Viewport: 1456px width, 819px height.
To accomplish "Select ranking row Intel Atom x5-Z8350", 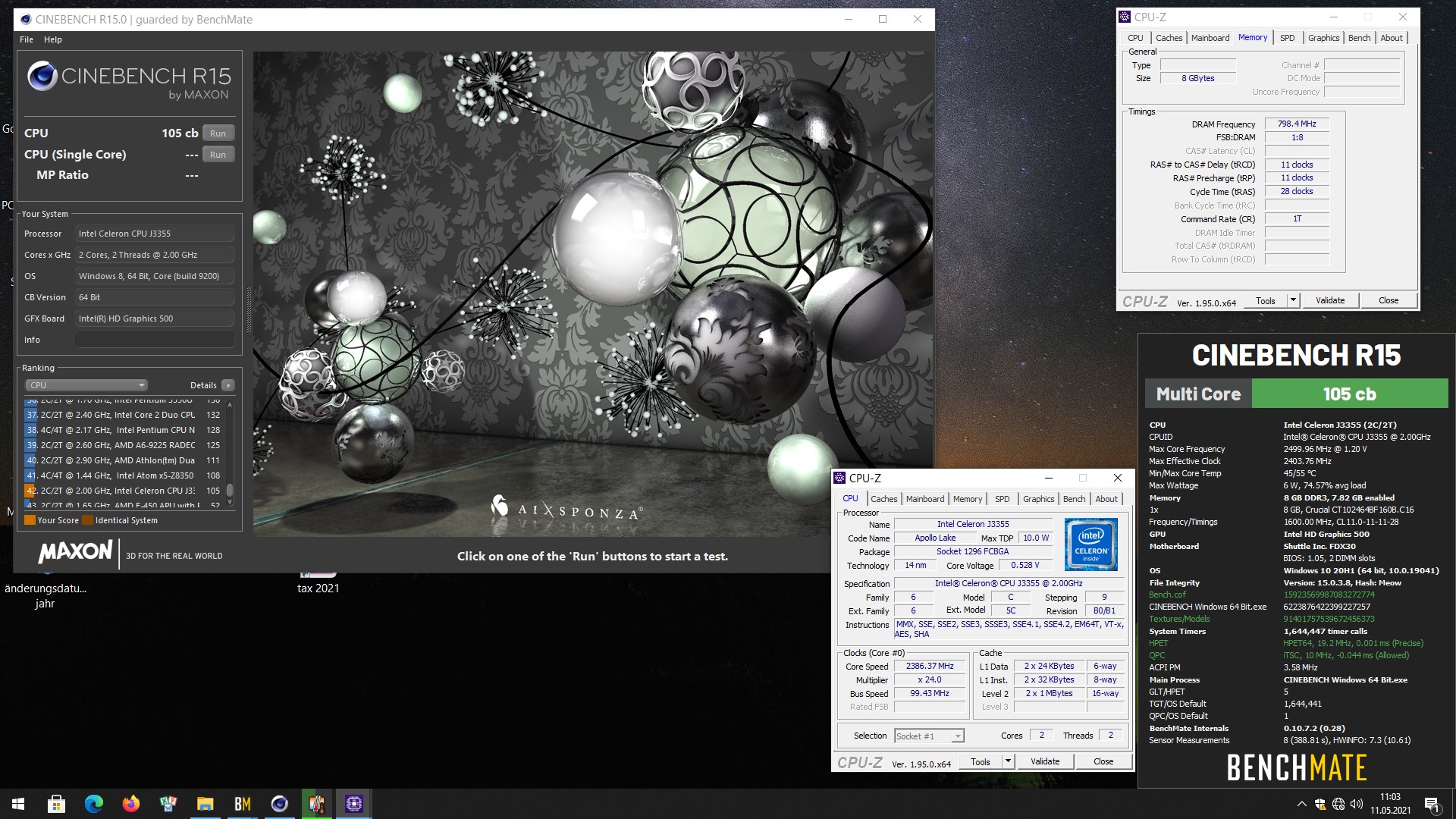I will coord(124,475).
